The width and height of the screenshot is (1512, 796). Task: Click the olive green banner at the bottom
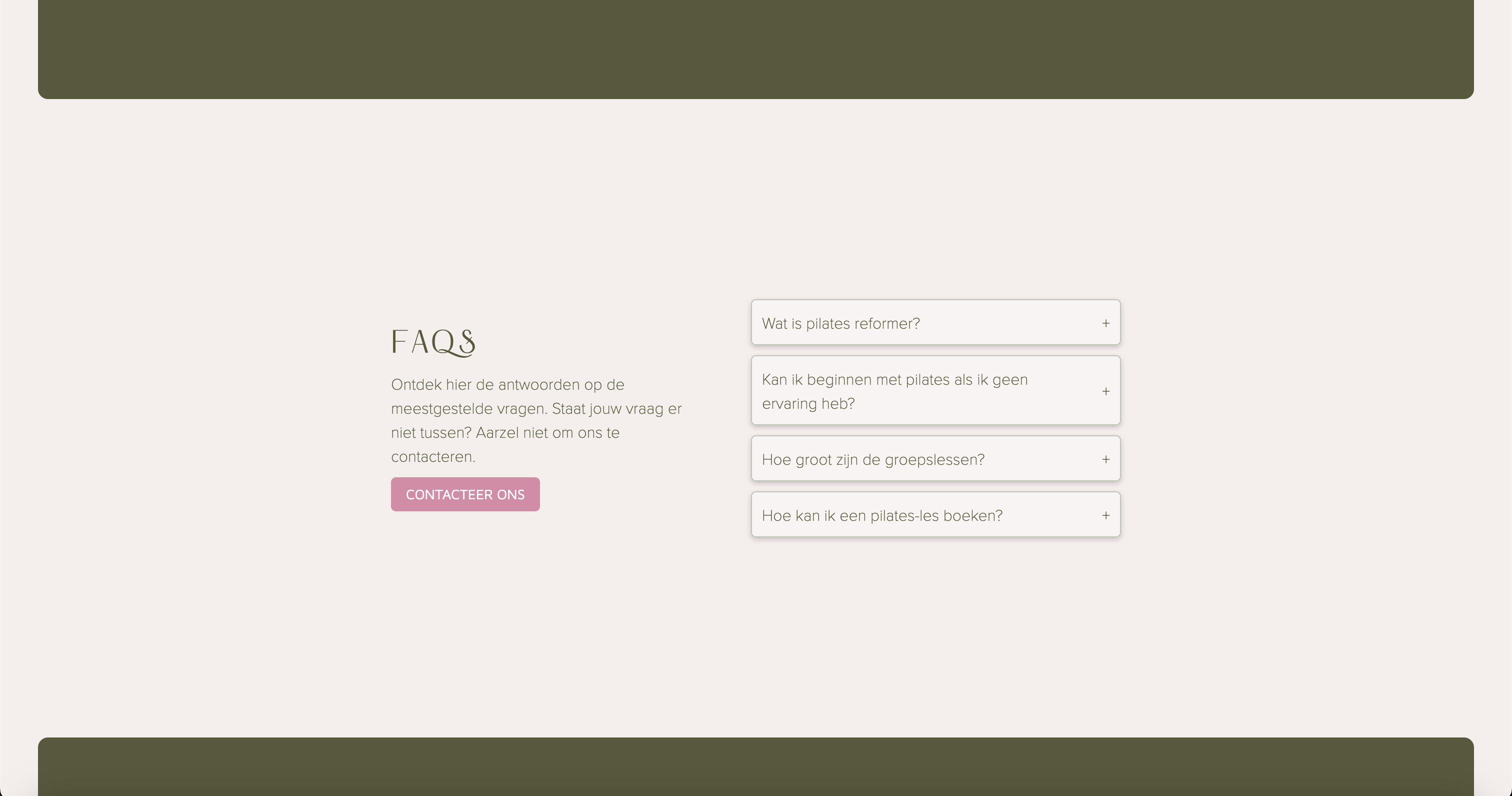click(755, 765)
